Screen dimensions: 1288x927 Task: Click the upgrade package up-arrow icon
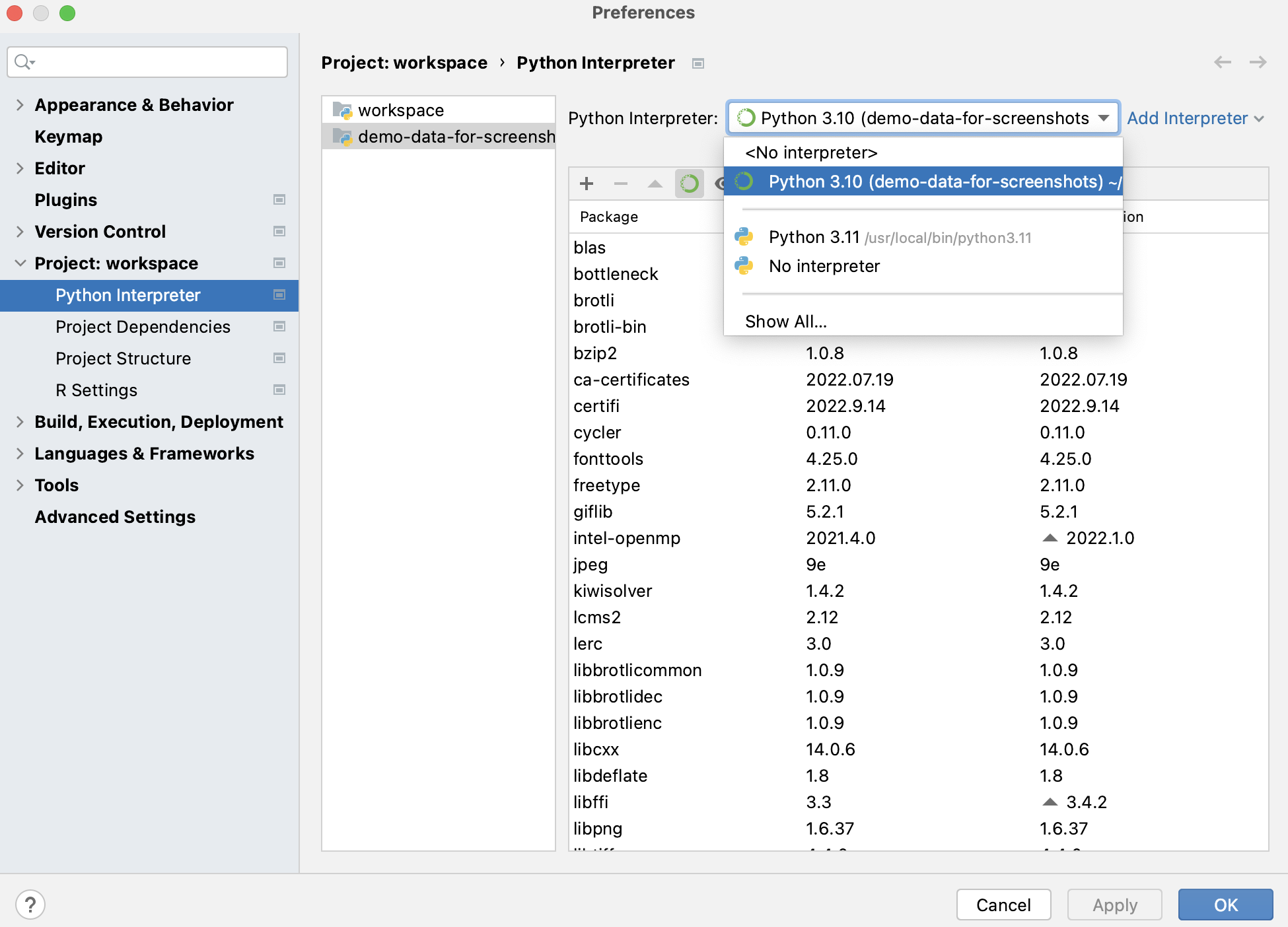pyautogui.click(x=655, y=184)
